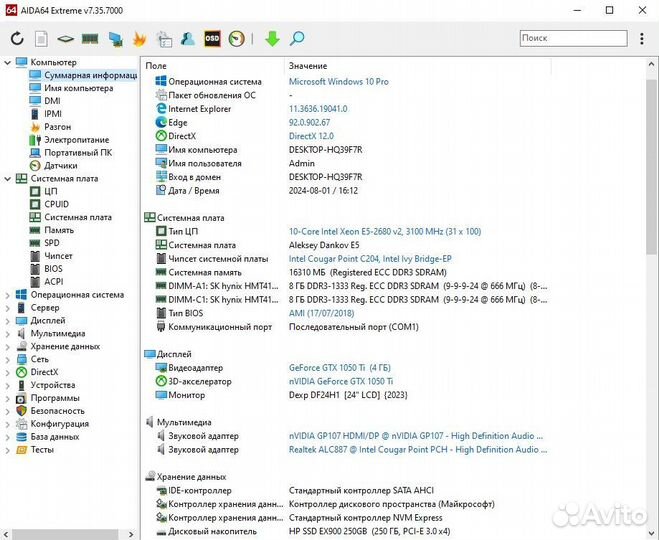Click the vertical scrollbar thumb
The height and width of the screenshot is (540, 659).
[651, 166]
